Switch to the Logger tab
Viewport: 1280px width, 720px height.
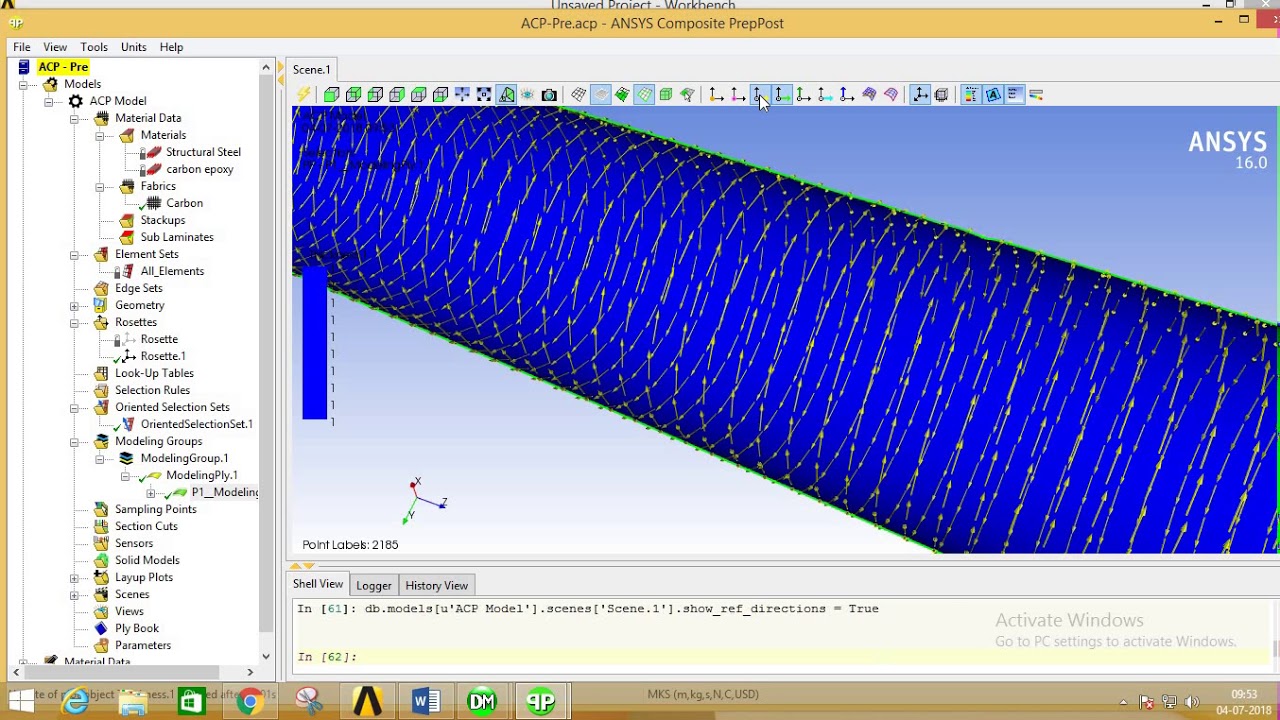click(373, 585)
